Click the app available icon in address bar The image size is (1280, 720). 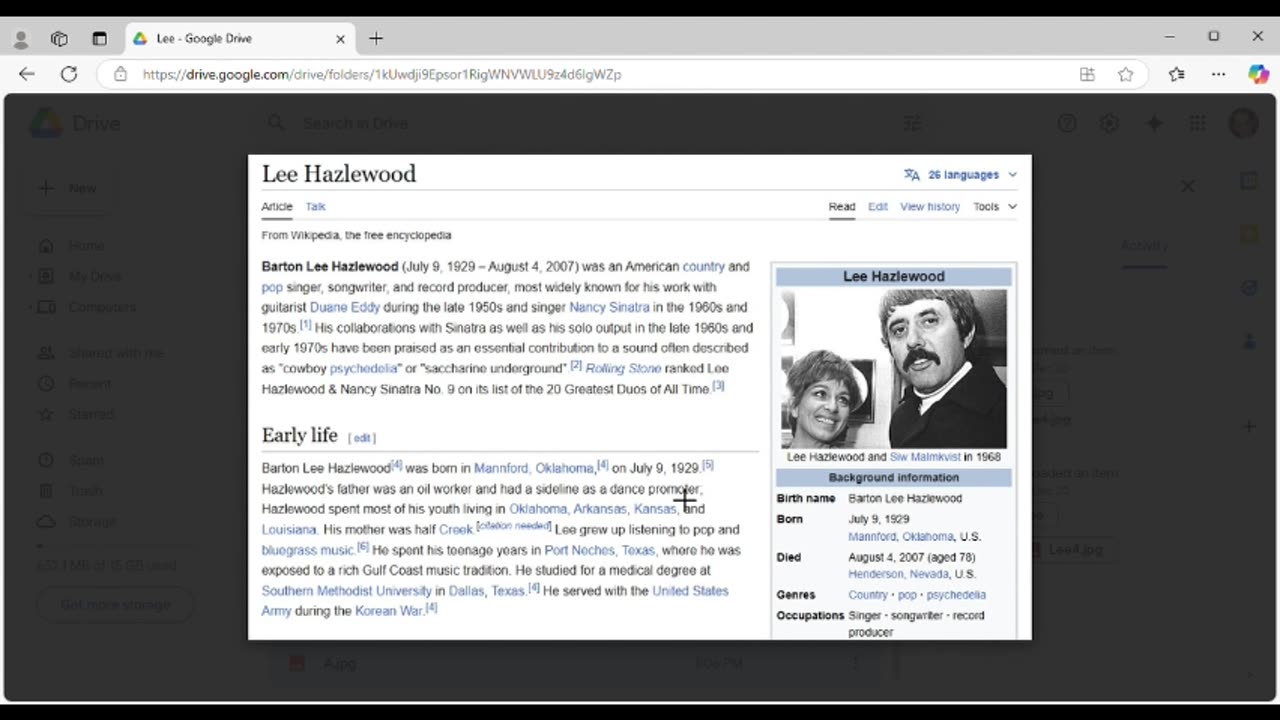pos(1087,74)
